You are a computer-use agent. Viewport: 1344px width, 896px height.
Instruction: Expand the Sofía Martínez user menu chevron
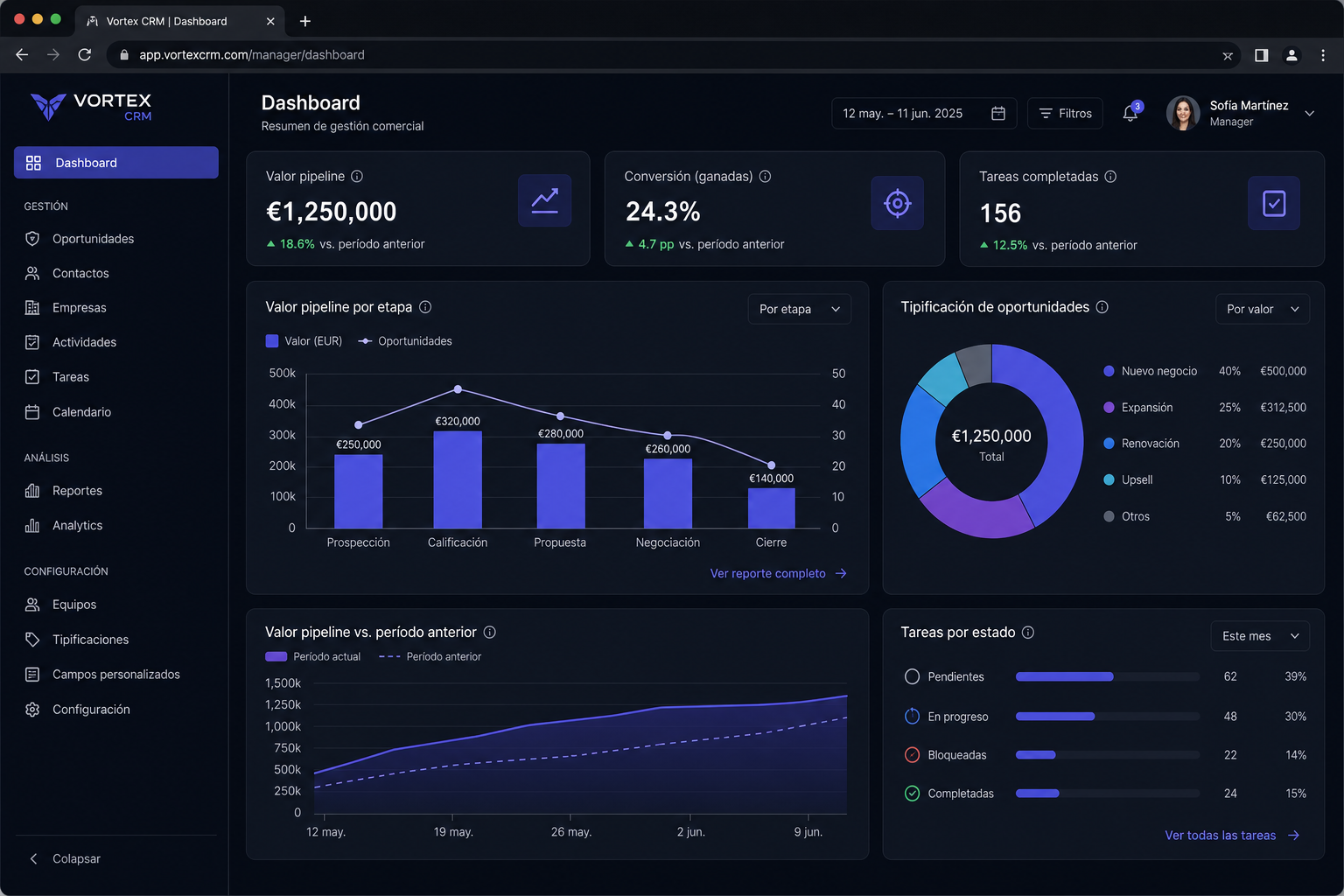(x=1309, y=114)
